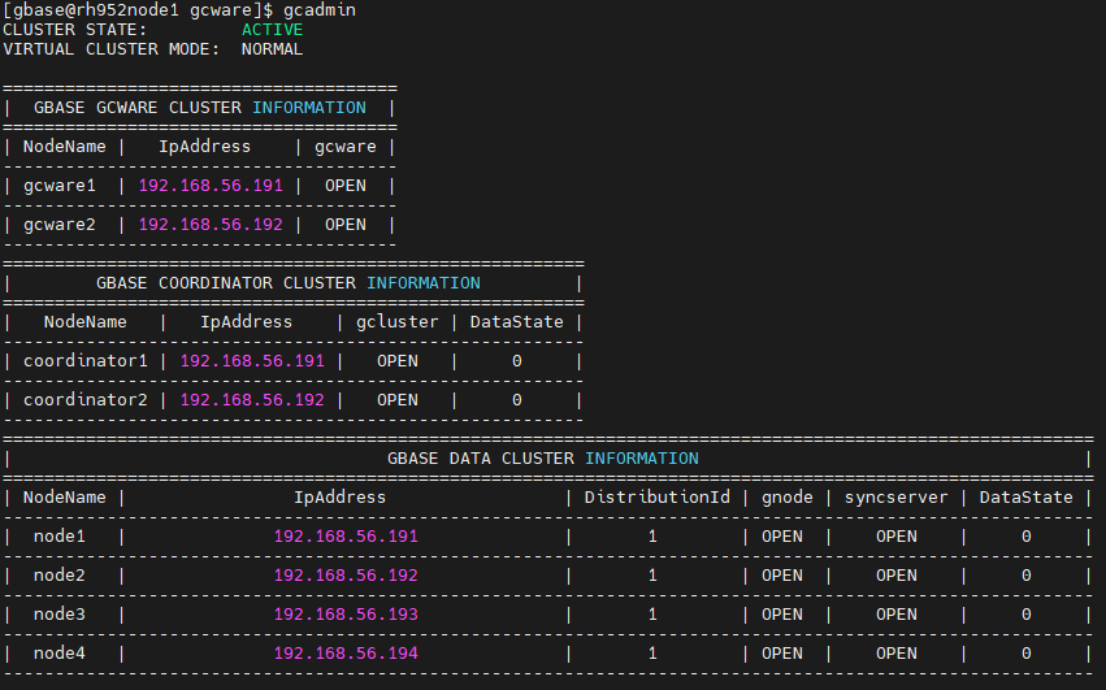Click the CLUSTER STATE label
Image resolution: width=1107 pixels, height=691 pixels.
pyautogui.click(x=74, y=30)
